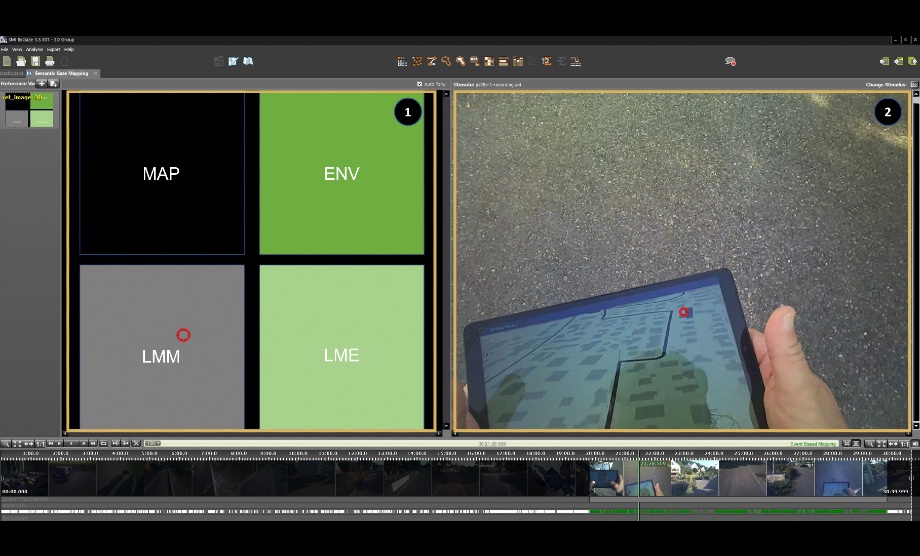Open the Analysis menu
Screen dimensions: 920x556
coord(34,49)
